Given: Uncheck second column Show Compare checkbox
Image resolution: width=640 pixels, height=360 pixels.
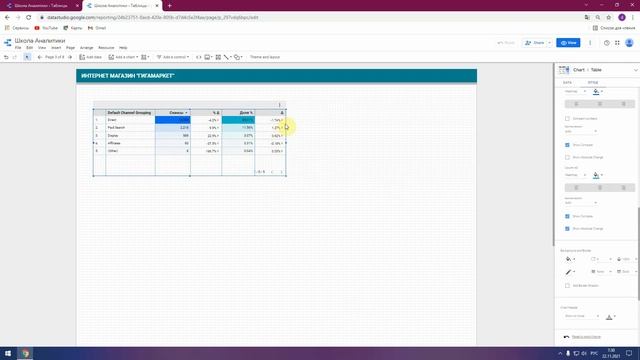Looking at the screenshot, I should click(x=567, y=216).
